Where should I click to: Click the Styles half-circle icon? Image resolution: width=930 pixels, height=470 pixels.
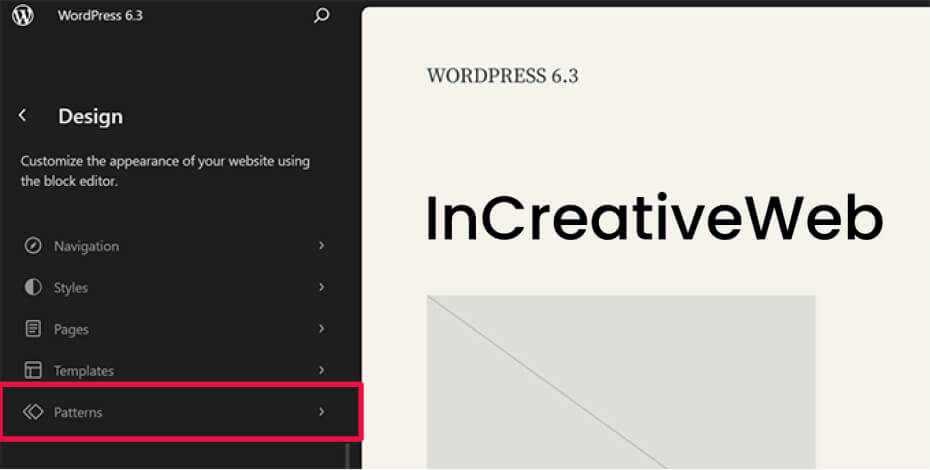33,287
